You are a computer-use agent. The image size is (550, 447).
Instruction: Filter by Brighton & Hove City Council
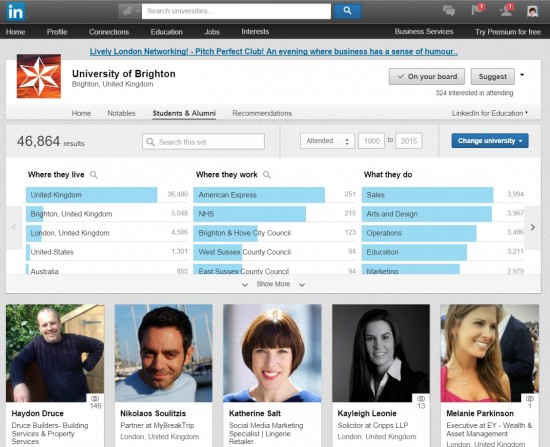click(x=275, y=233)
